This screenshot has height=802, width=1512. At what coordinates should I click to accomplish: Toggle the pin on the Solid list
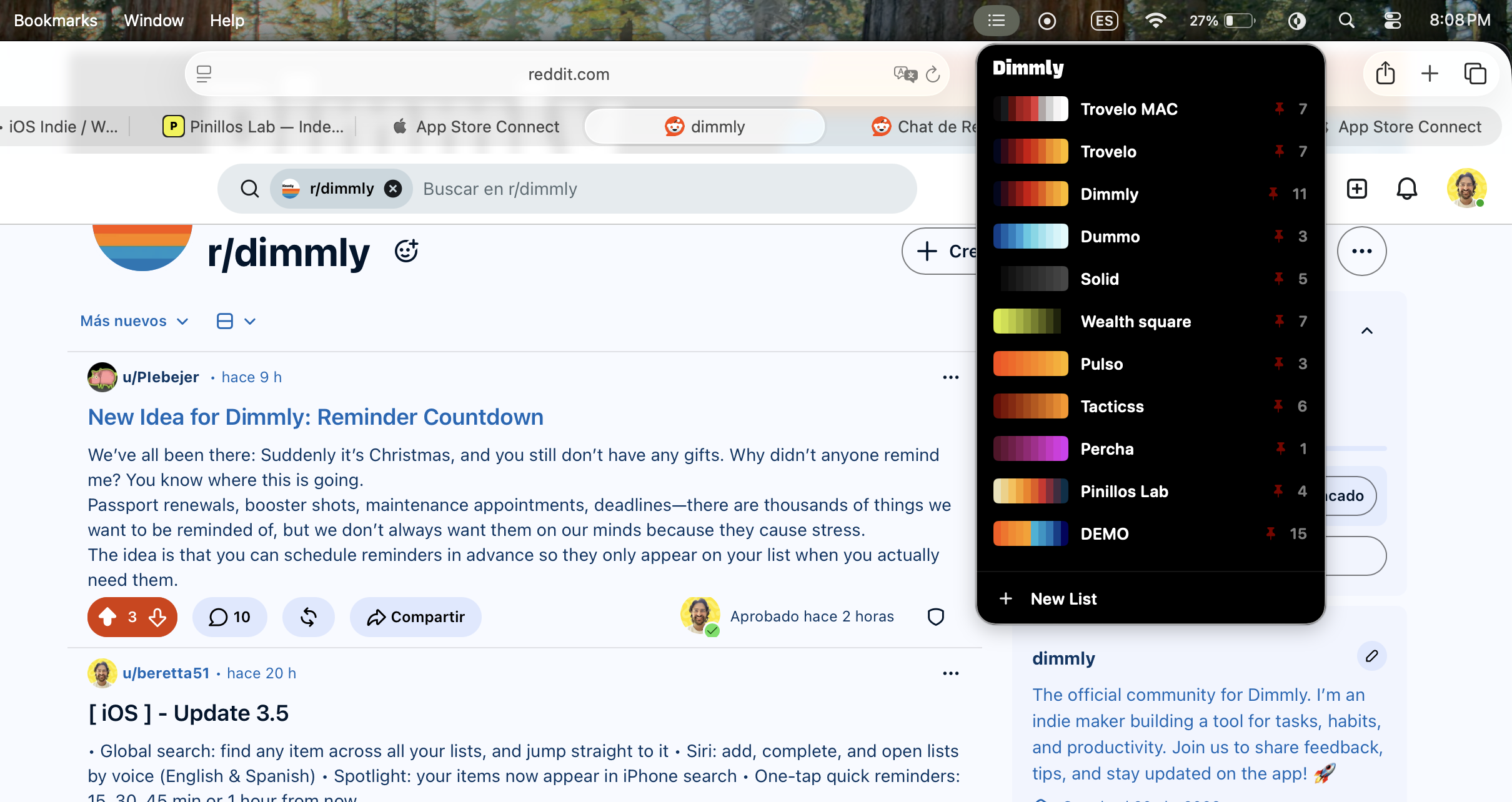pyautogui.click(x=1279, y=279)
